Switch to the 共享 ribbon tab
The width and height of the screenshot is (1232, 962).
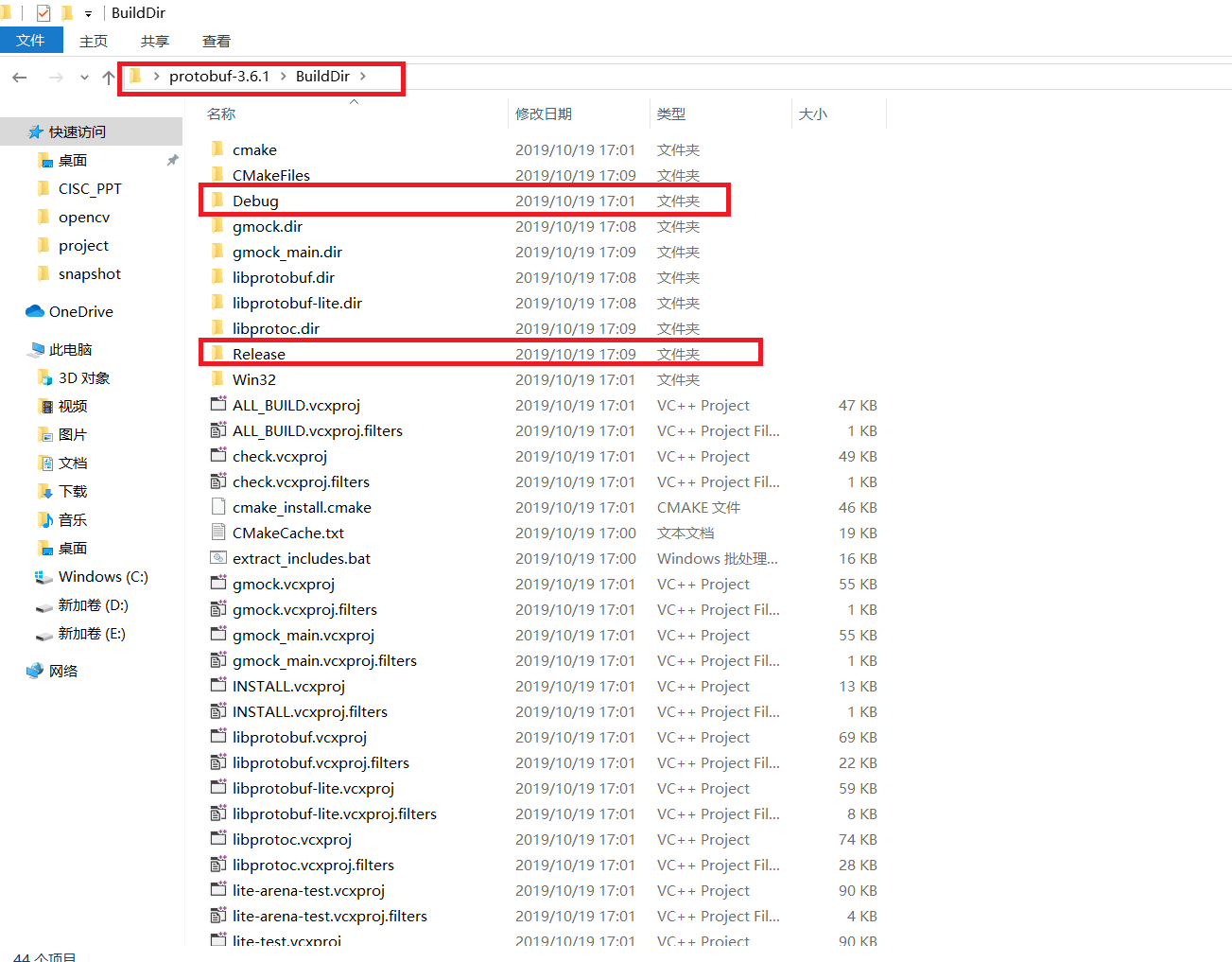point(155,41)
